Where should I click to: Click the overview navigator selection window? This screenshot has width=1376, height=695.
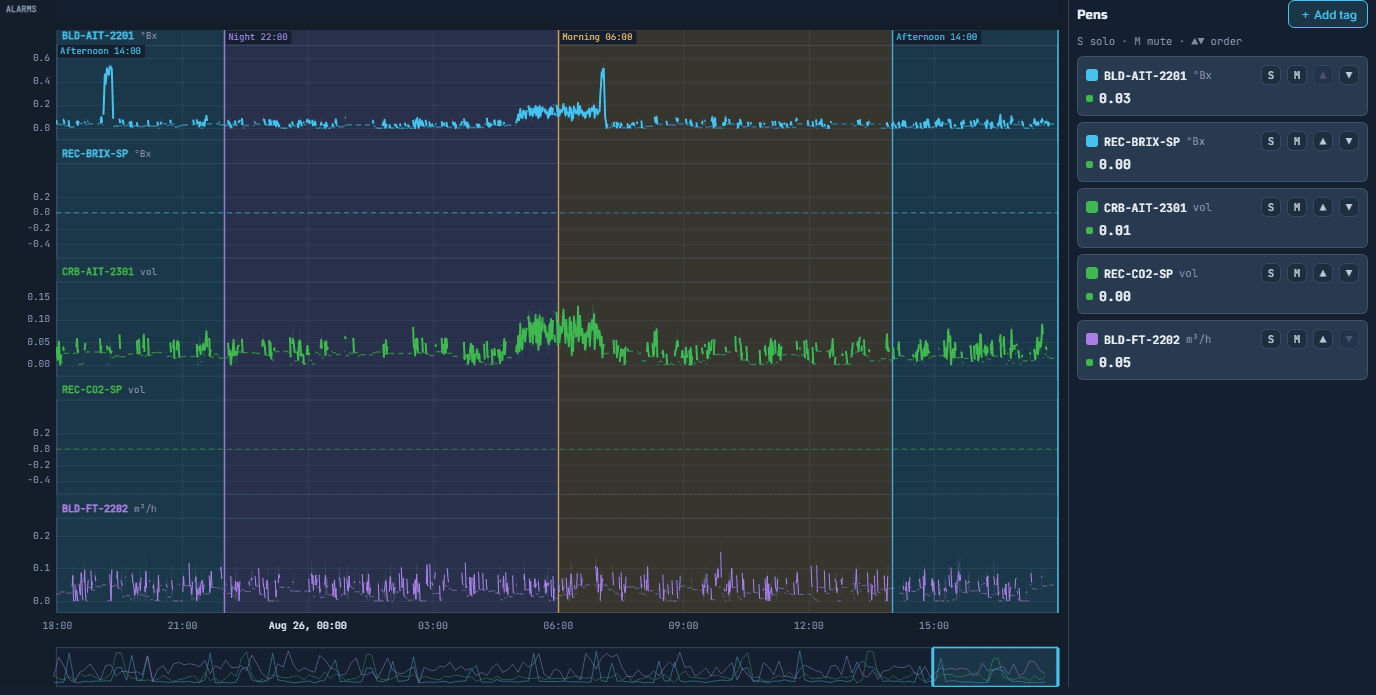[995, 667]
